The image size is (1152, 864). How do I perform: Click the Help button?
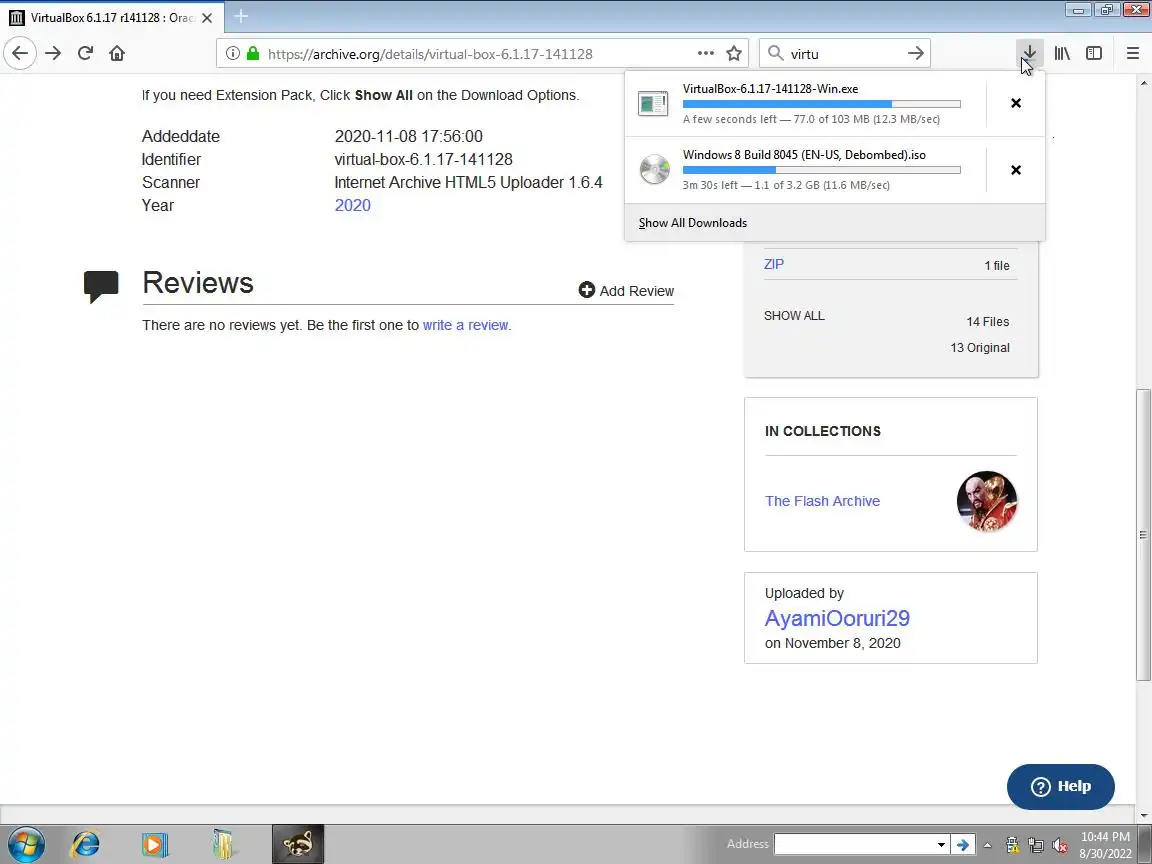coord(1060,786)
